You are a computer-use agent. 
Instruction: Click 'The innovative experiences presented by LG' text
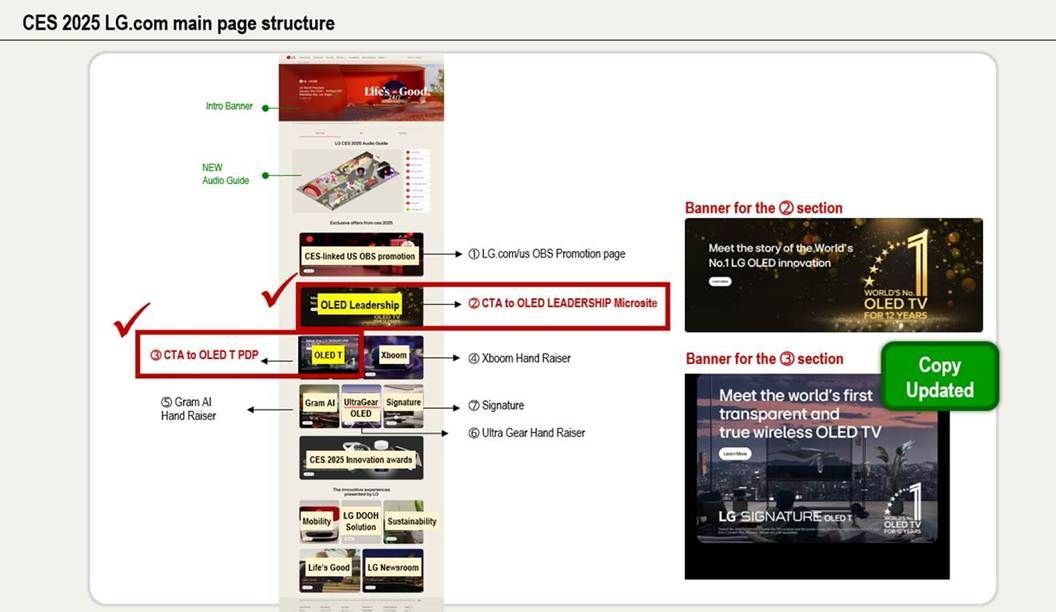click(x=361, y=492)
